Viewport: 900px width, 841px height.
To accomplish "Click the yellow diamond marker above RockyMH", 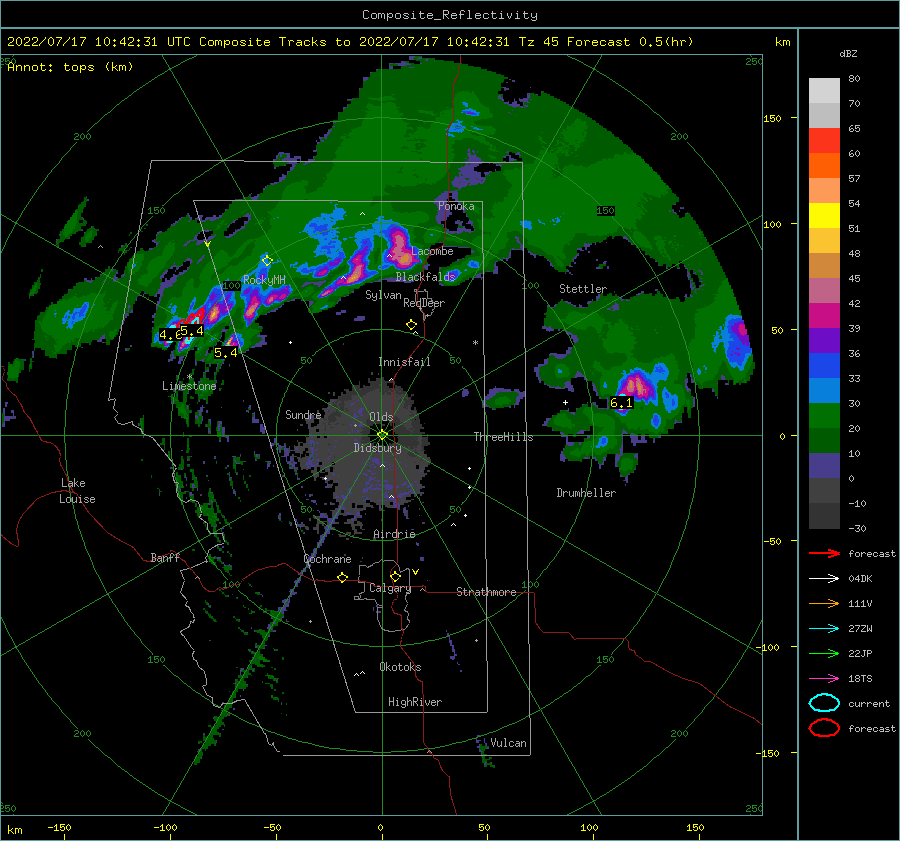I will pyautogui.click(x=267, y=261).
